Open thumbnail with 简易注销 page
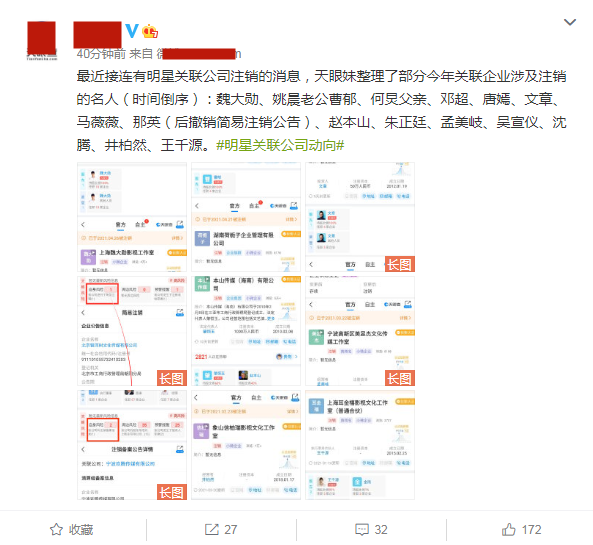The width and height of the screenshot is (593, 545). point(132,331)
